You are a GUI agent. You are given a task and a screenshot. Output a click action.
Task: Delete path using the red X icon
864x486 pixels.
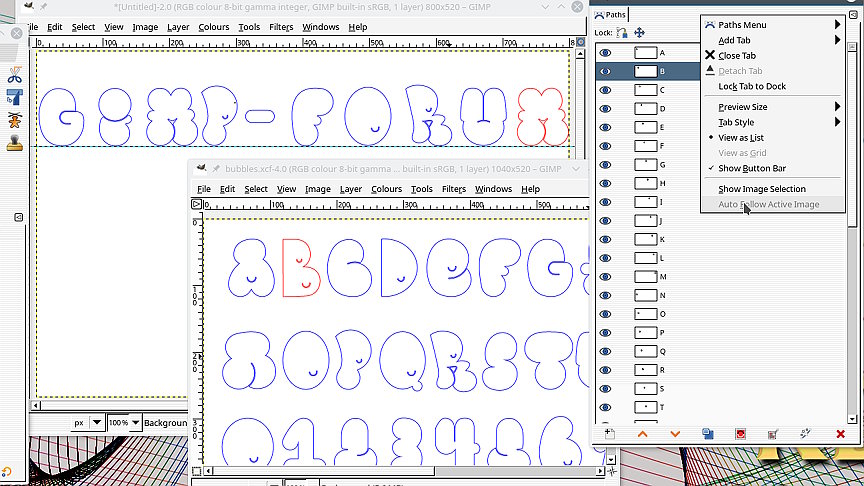(840, 434)
